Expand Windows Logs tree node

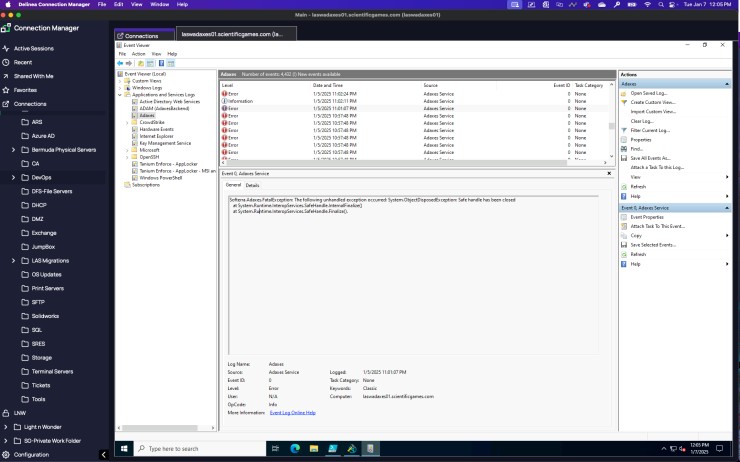click(x=120, y=88)
